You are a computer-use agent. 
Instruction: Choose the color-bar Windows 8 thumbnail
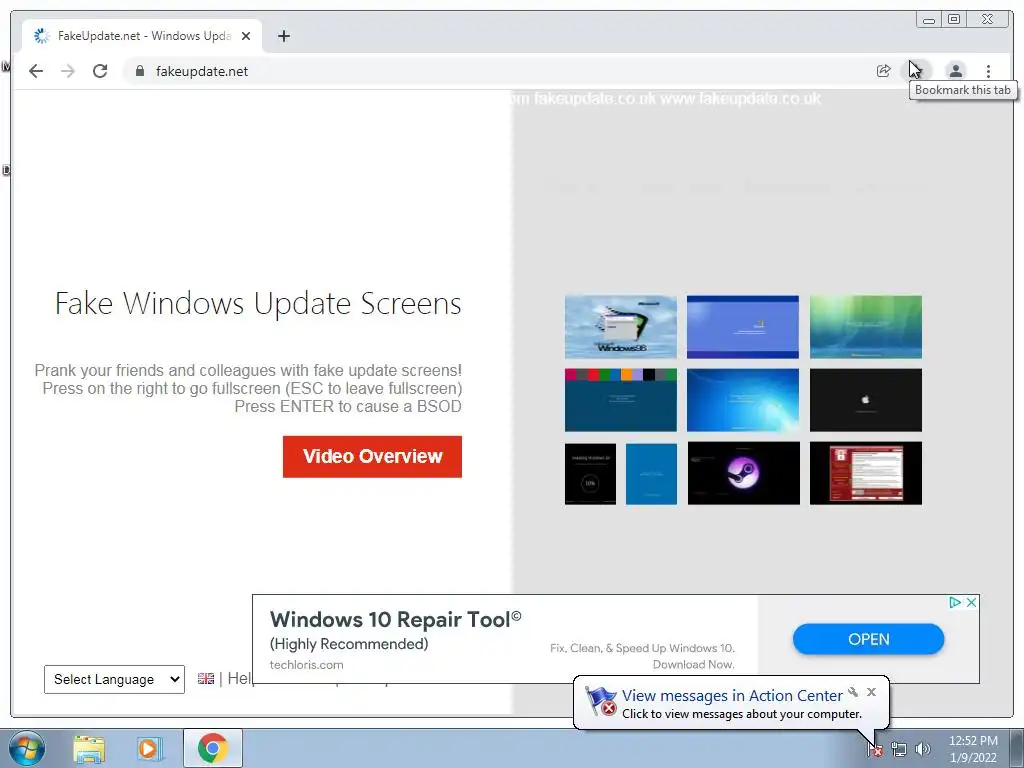(620, 400)
